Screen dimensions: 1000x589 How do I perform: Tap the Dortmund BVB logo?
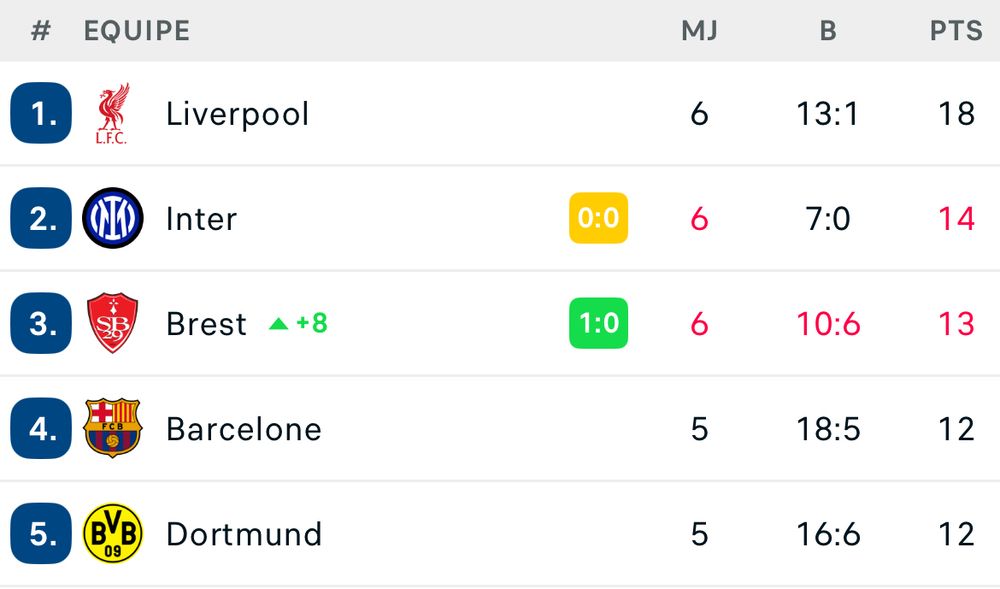[113, 534]
